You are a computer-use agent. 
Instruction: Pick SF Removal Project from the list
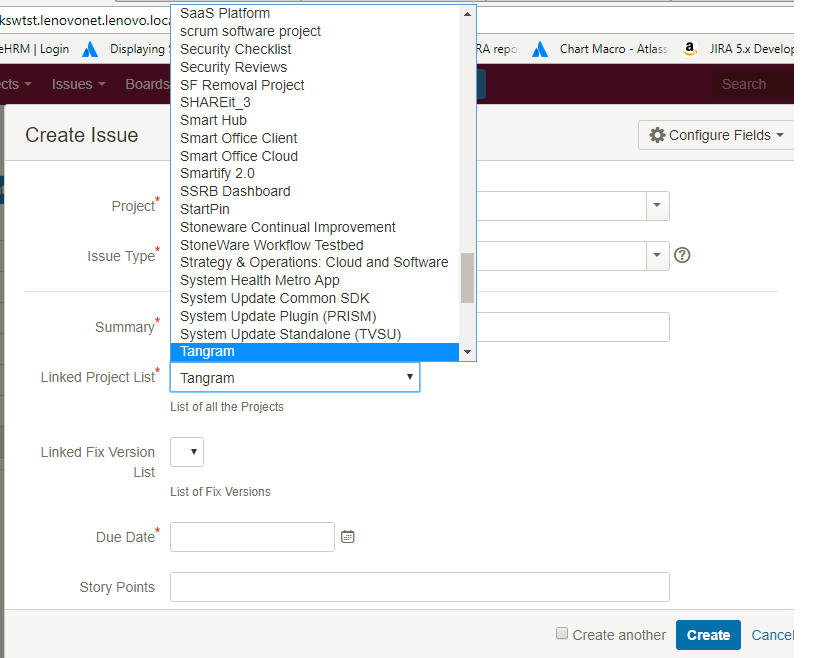pos(315,85)
